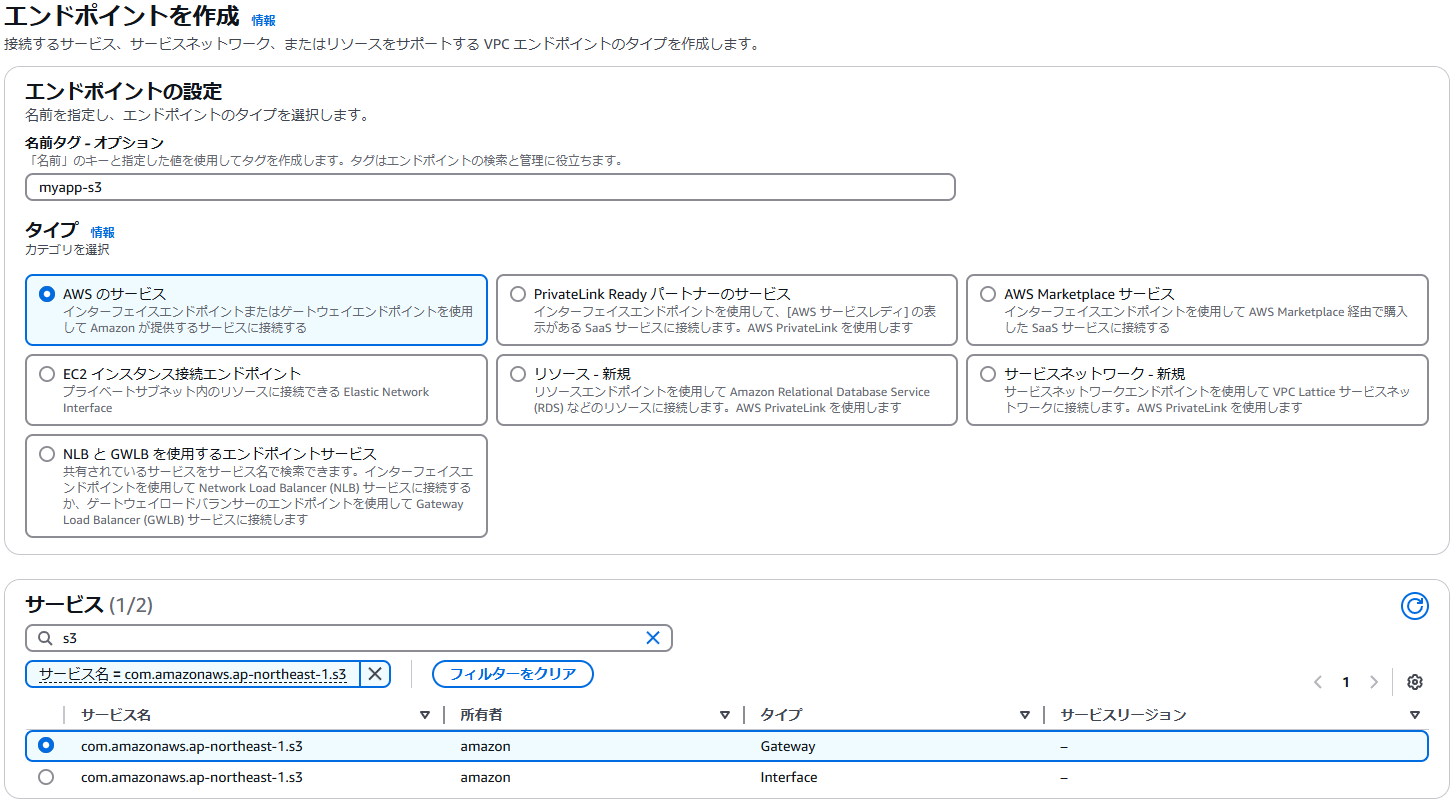Open the table preferences gear icon
The image size is (1455, 806).
pos(1415,681)
